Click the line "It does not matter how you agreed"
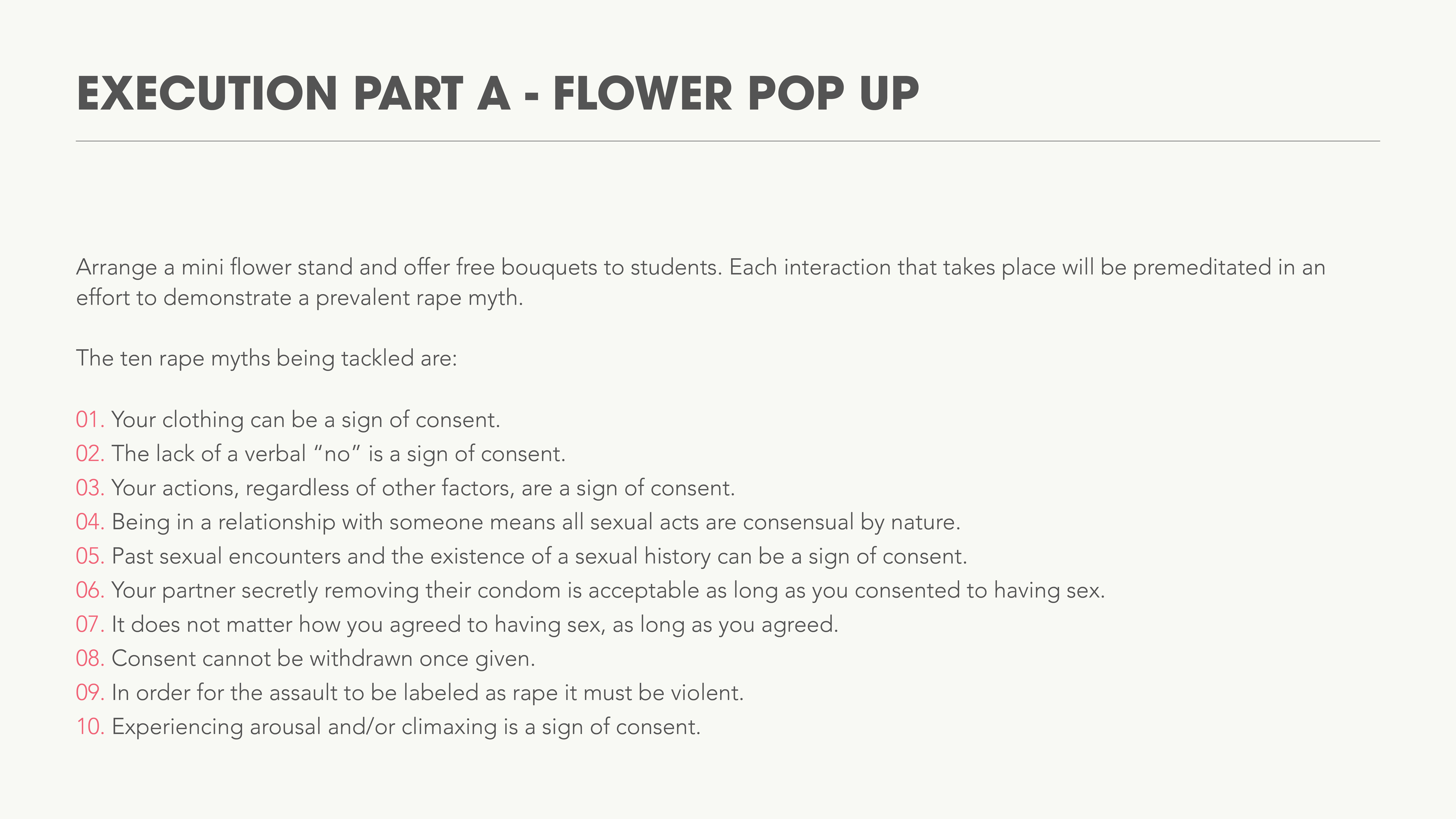 [x=475, y=625]
